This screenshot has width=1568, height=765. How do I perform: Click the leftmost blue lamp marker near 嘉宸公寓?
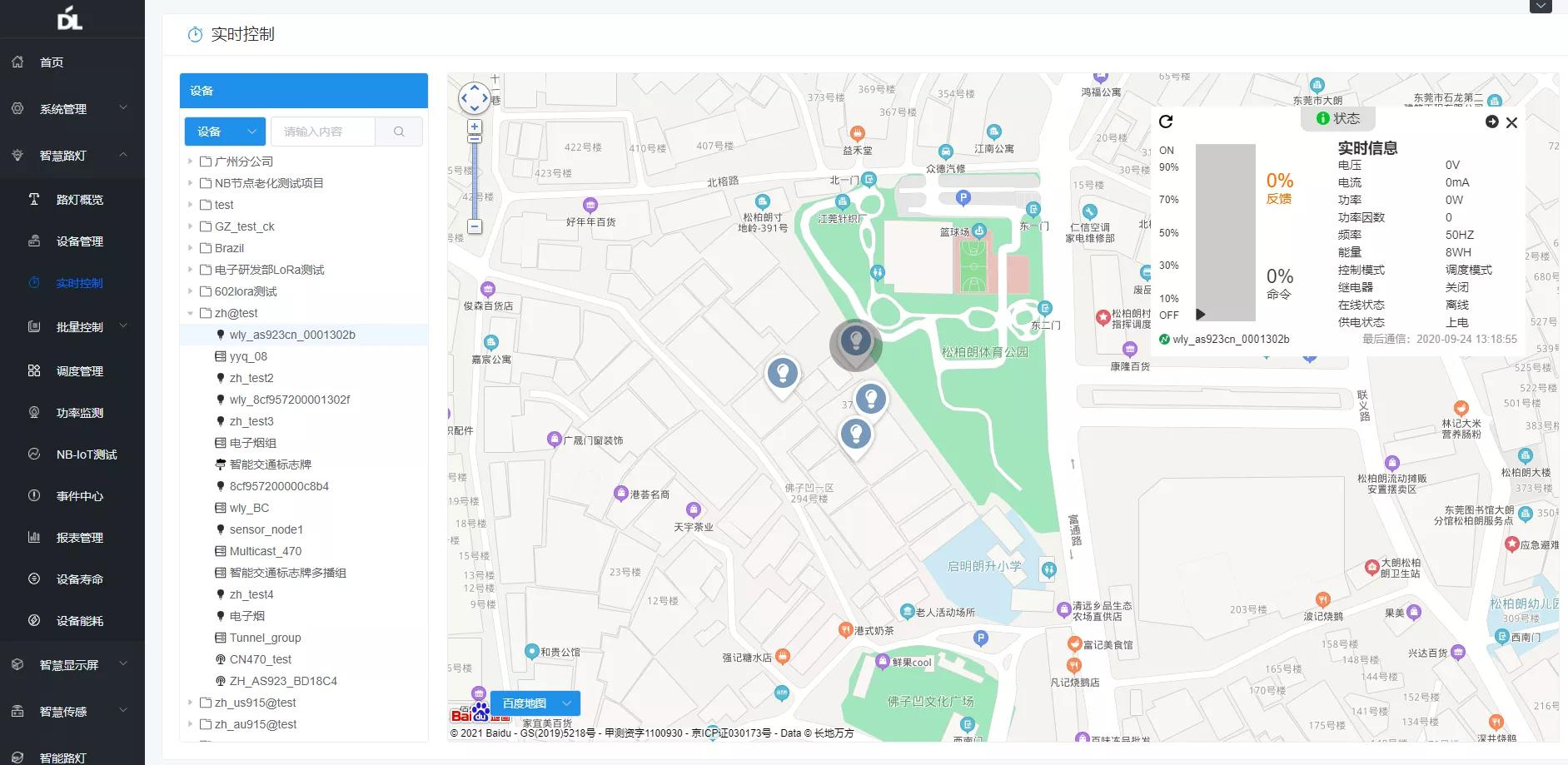pyautogui.click(x=783, y=376)
